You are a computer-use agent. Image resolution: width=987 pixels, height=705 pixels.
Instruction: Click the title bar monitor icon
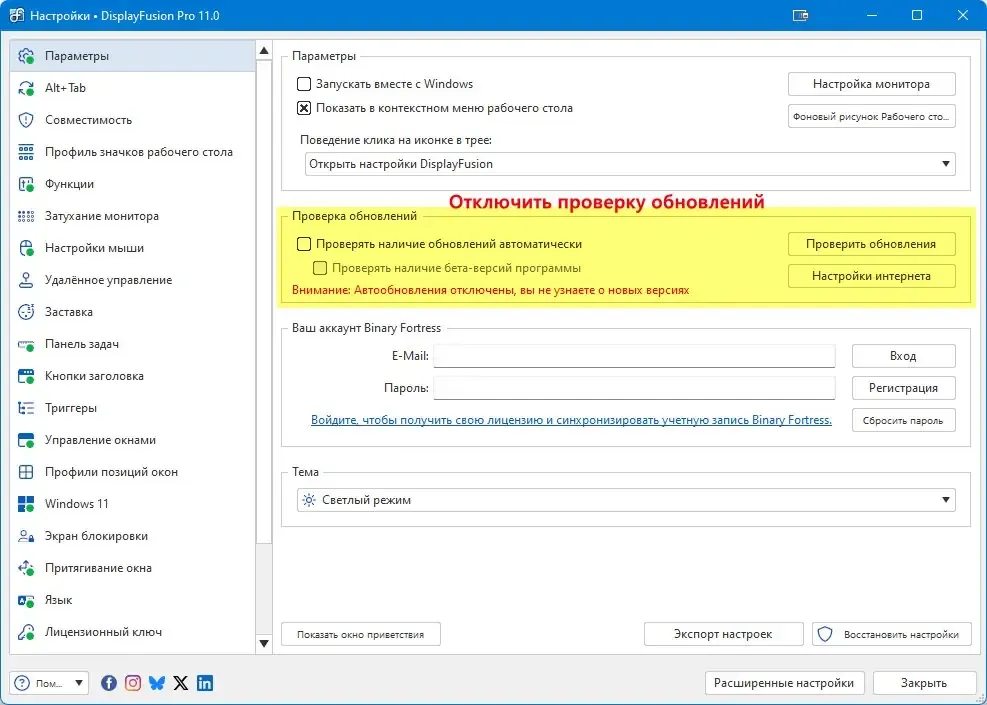800,15
